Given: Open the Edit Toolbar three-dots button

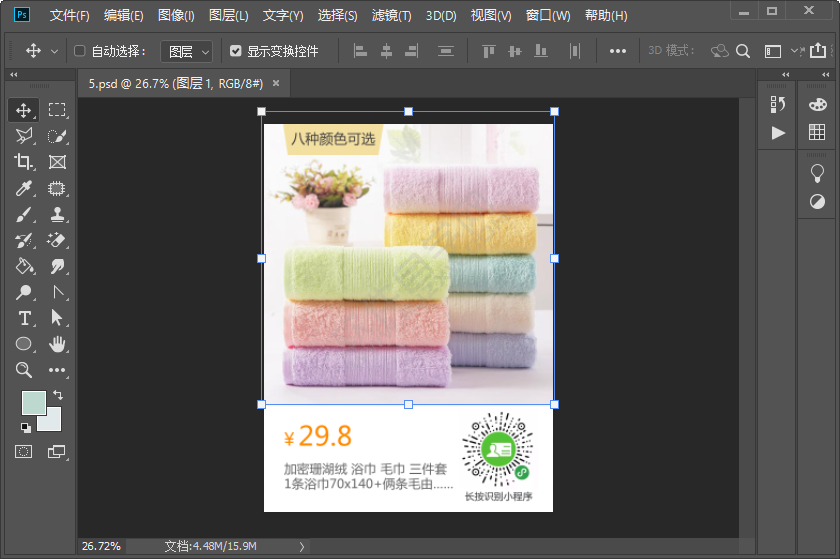Looking at the screenshot, I should pos(57,370).
